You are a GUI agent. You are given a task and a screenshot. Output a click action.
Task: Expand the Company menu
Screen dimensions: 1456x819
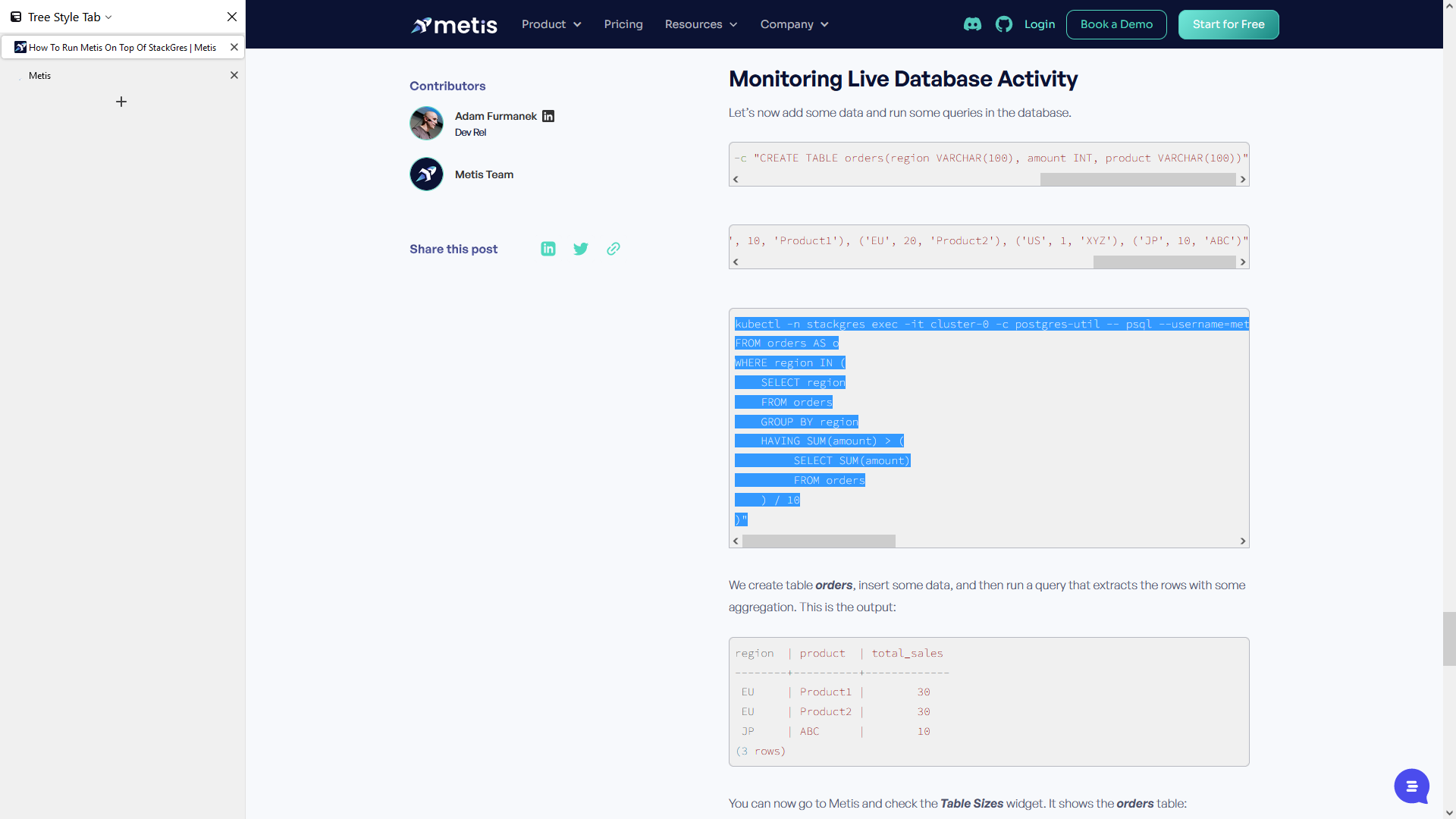(x=794, y=24)
